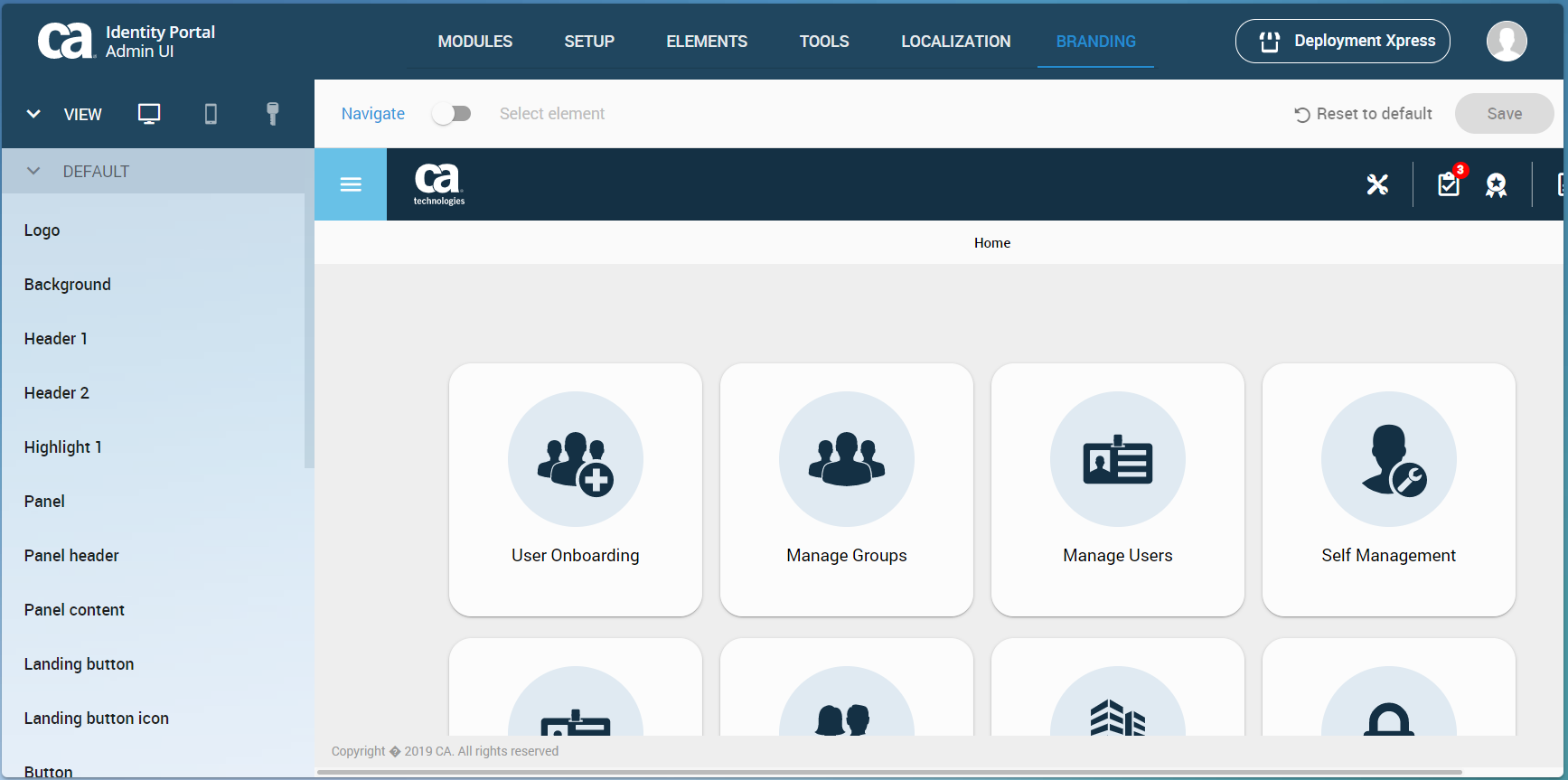The image size is (1568, 780).
Task: Click the Home breadcrumb text
Action: pos(992,243)
